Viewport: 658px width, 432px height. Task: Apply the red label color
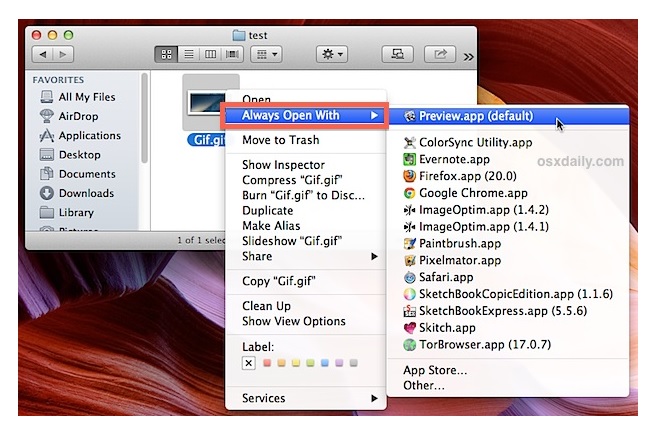click(x=267, y=363)
